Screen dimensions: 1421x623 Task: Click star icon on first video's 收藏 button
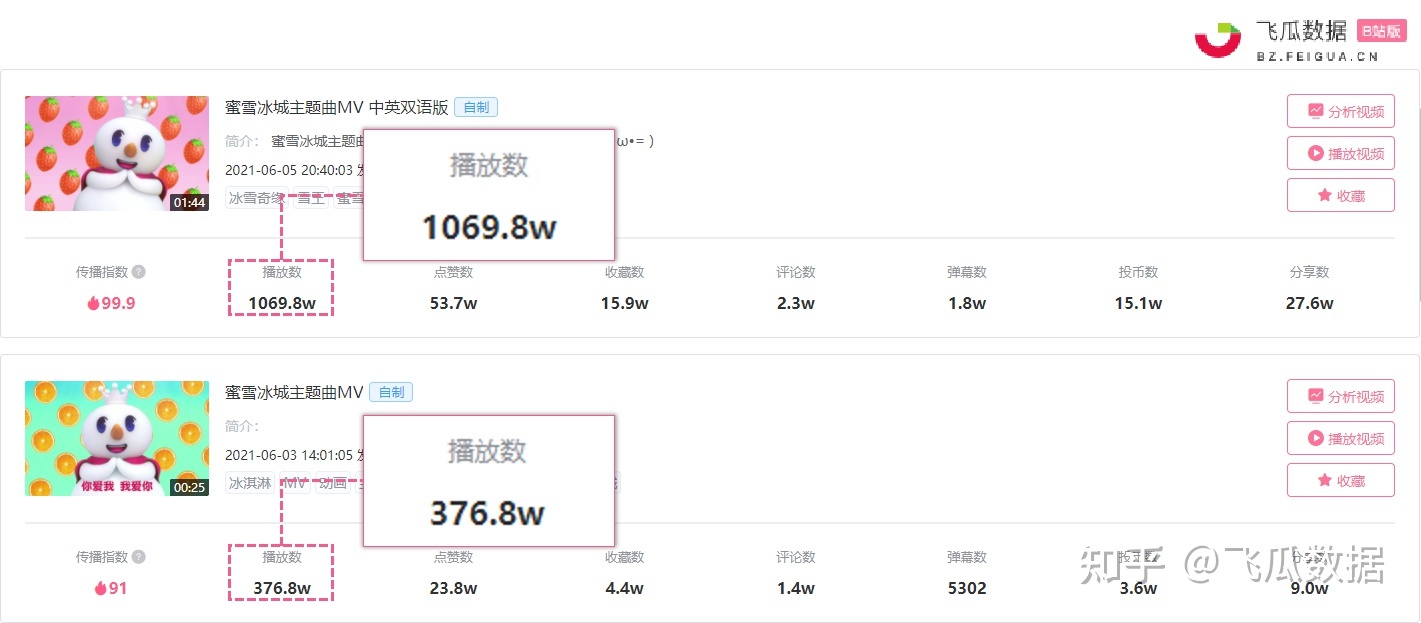point(1324,196)
